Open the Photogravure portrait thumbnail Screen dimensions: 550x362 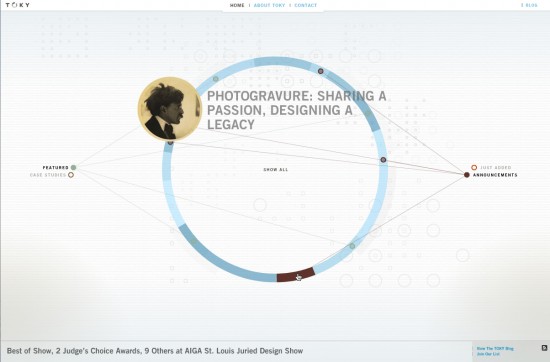170,109
